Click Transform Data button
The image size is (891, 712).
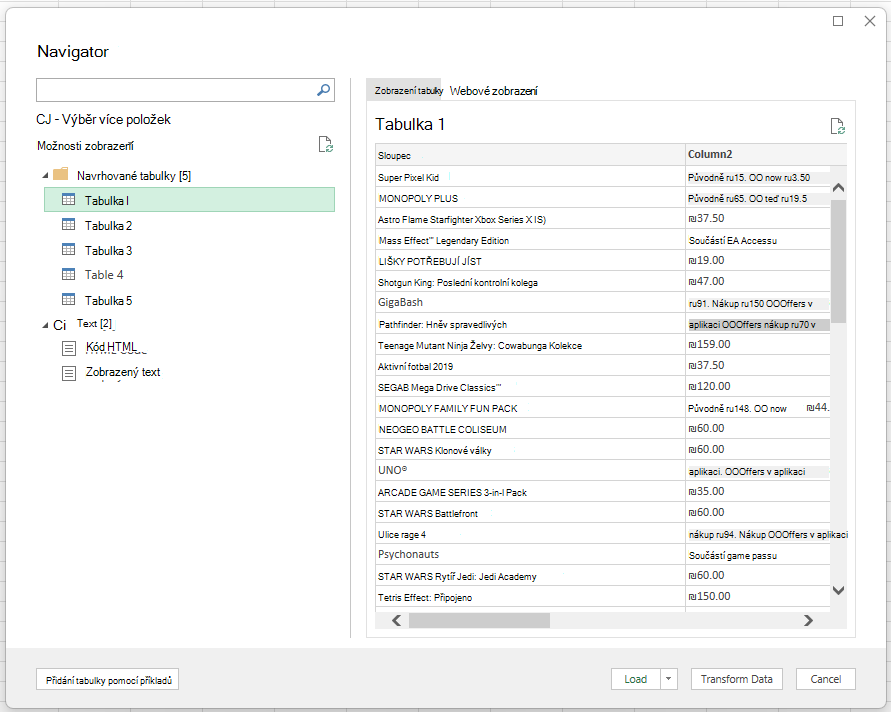coord(736,679)
